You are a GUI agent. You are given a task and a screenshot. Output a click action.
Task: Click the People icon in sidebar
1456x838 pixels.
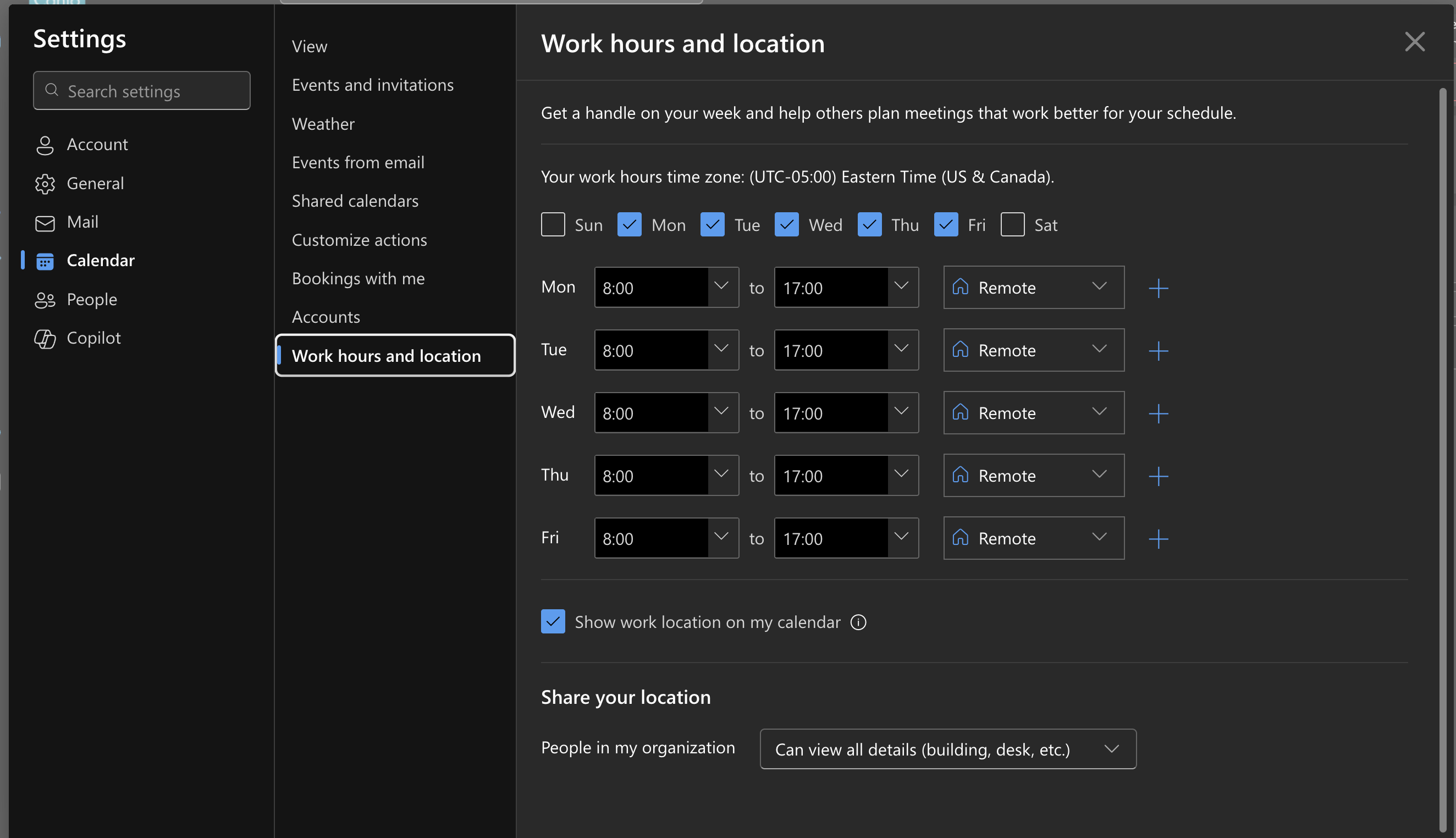45,300
